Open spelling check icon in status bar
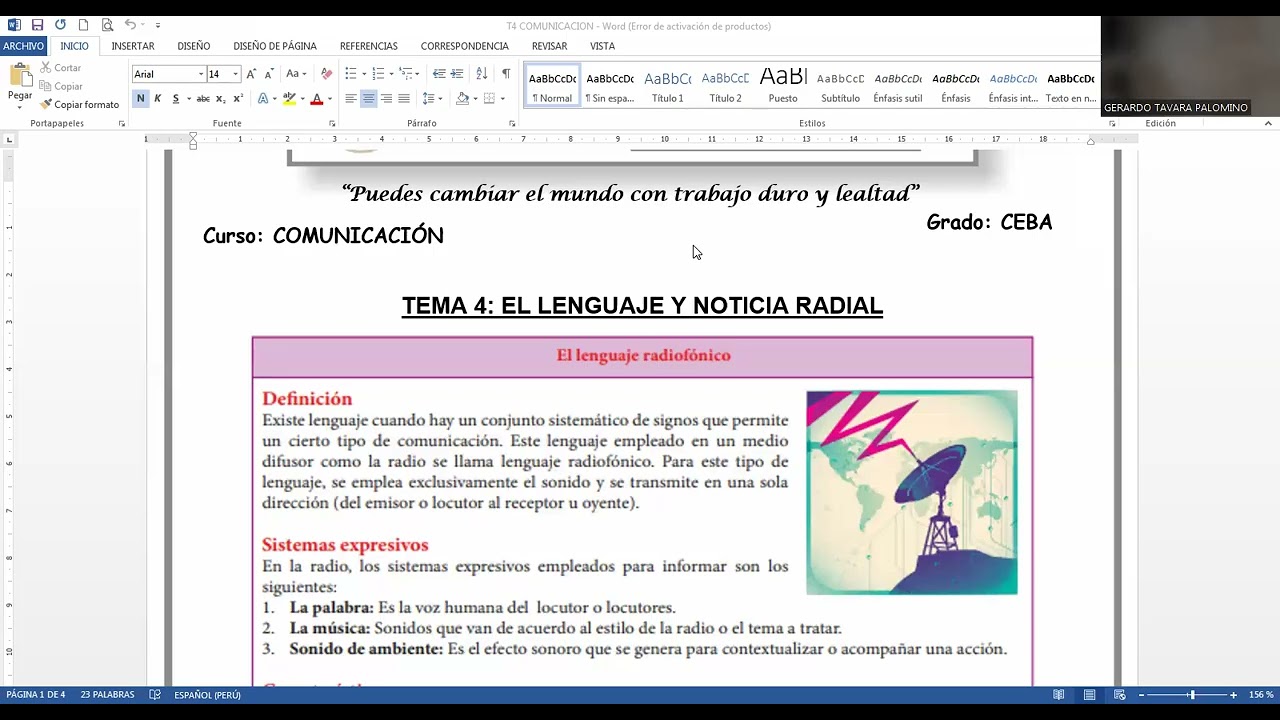Screen dimensions: 1280x720 coord(155,695)
